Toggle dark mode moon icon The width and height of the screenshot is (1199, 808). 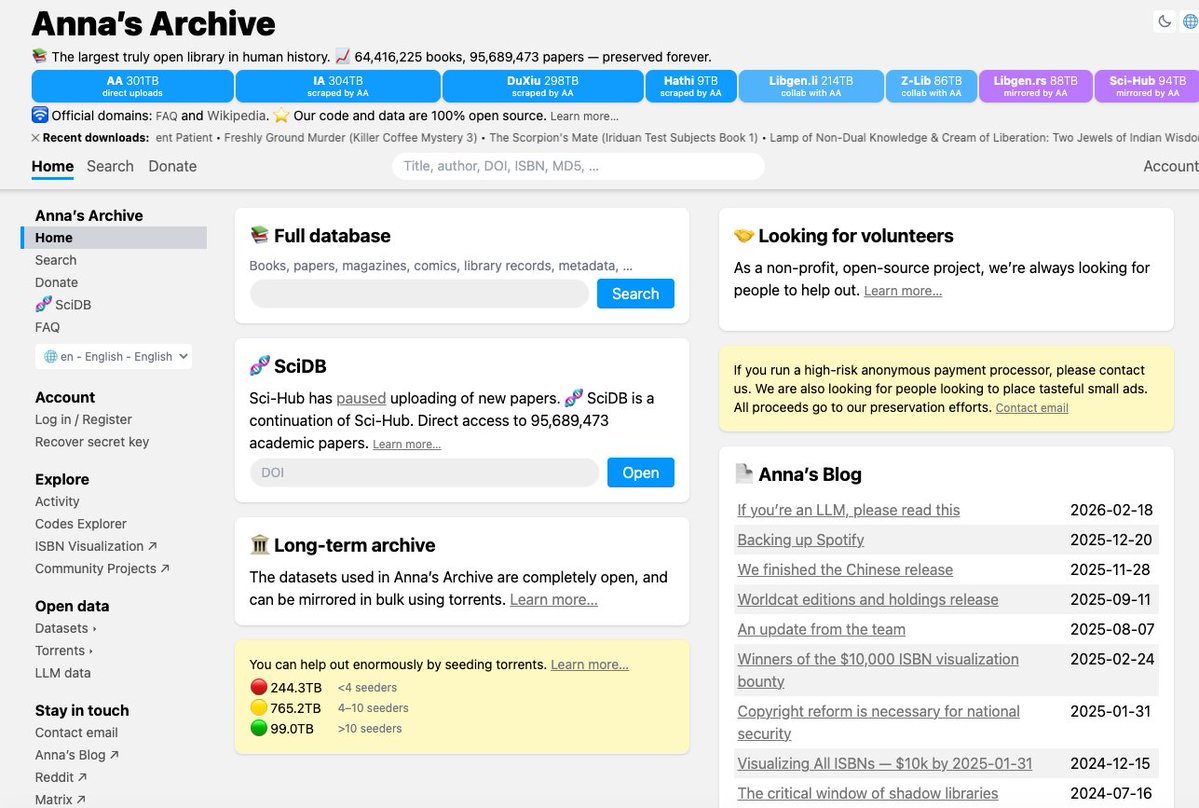click(1164, 21)
